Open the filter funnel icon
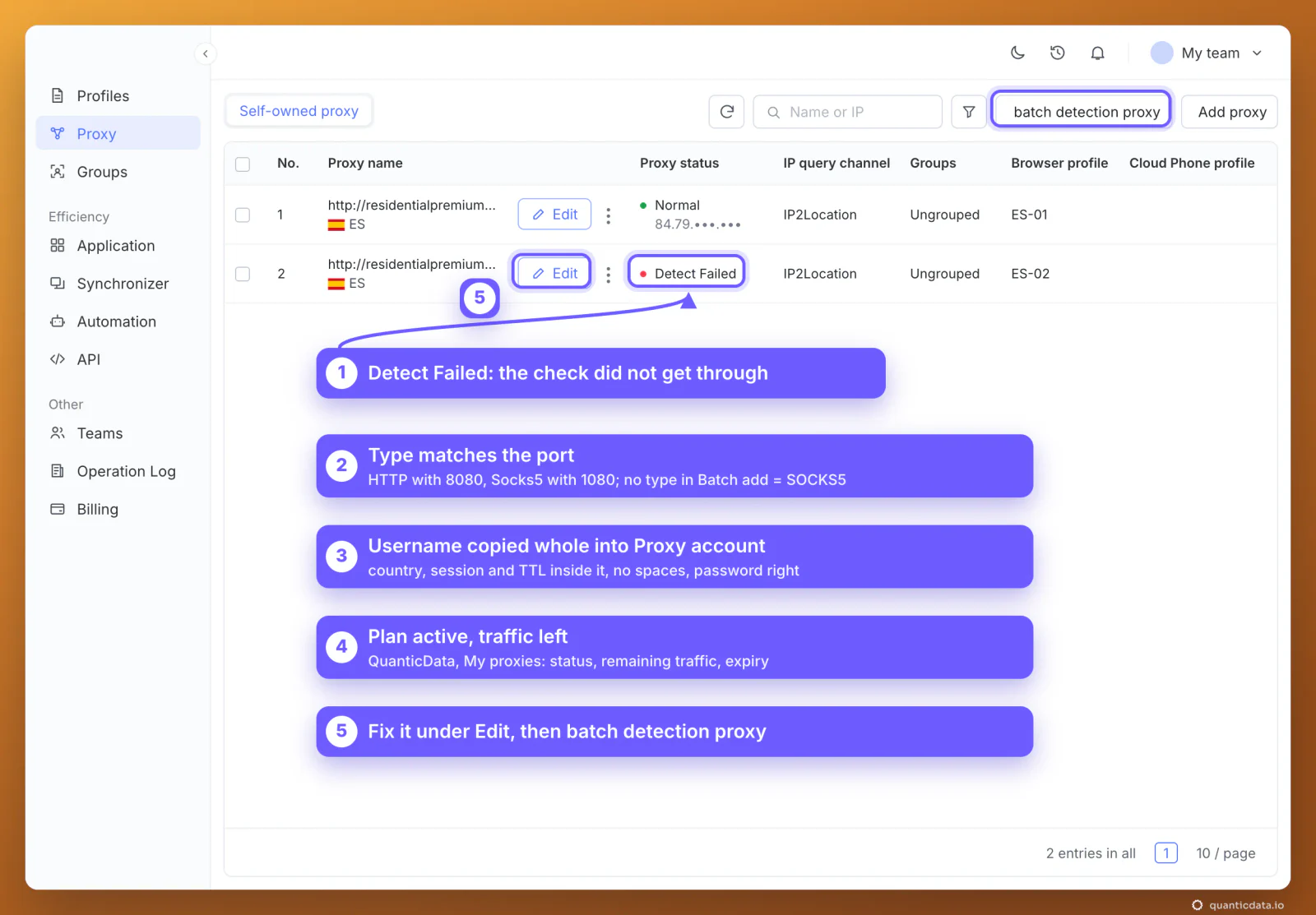The image size is (1316, 915). click(x=969, y=112)
